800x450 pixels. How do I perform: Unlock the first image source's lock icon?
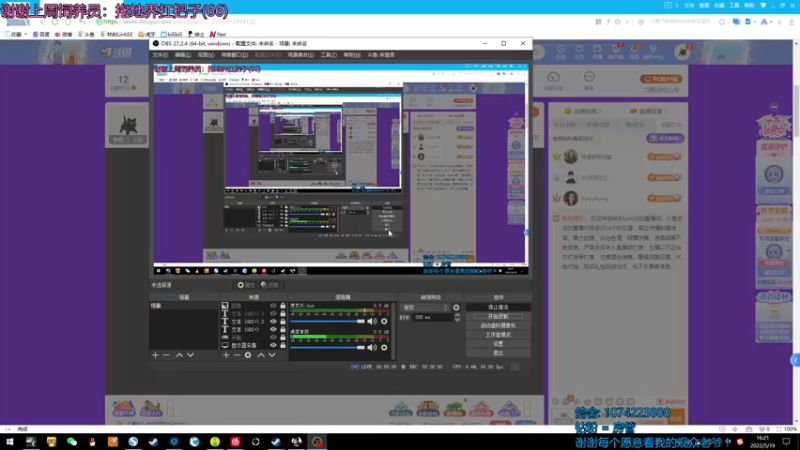pos(283,306)
